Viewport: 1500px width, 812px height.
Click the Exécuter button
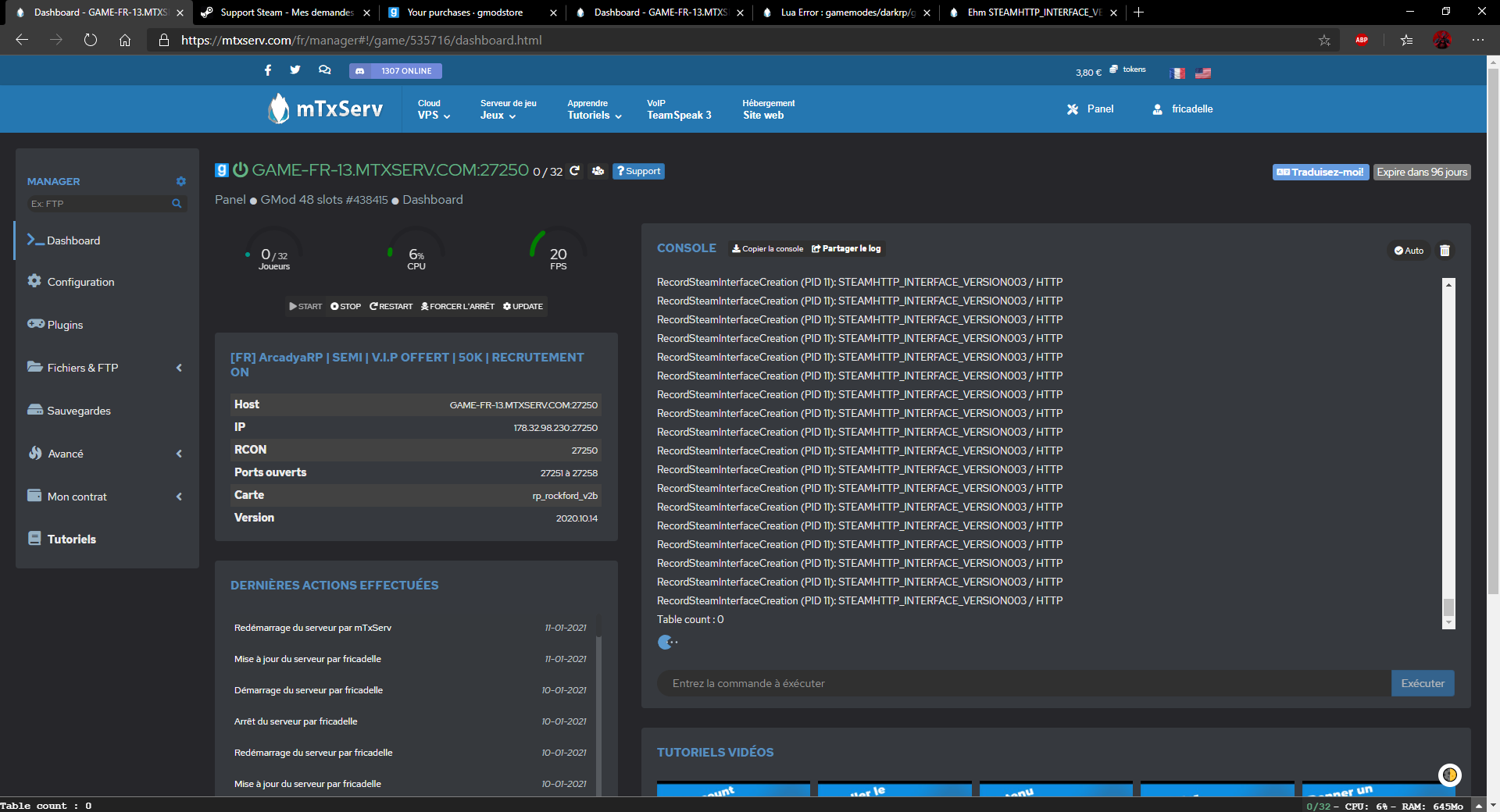[1423, 683]
